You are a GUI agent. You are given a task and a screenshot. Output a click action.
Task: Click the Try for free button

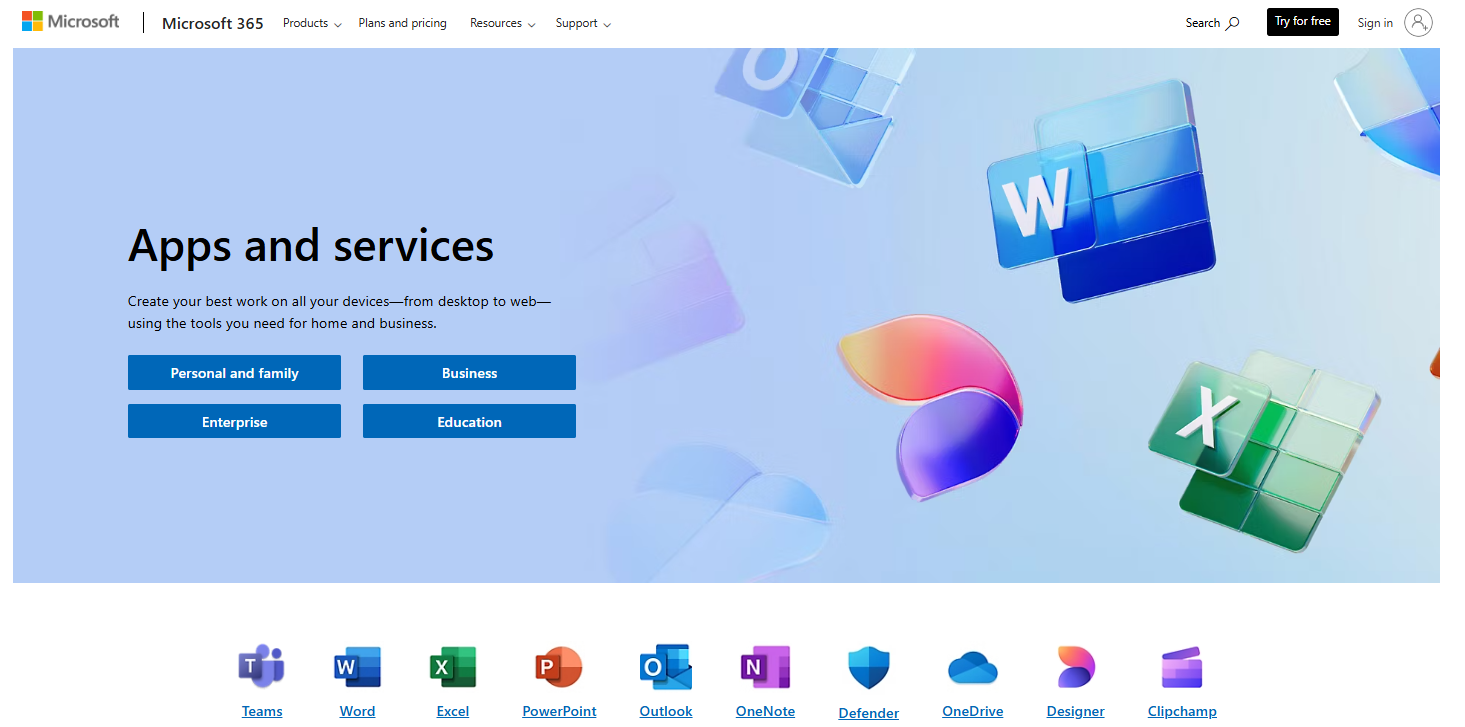(x=1303, y=22)
